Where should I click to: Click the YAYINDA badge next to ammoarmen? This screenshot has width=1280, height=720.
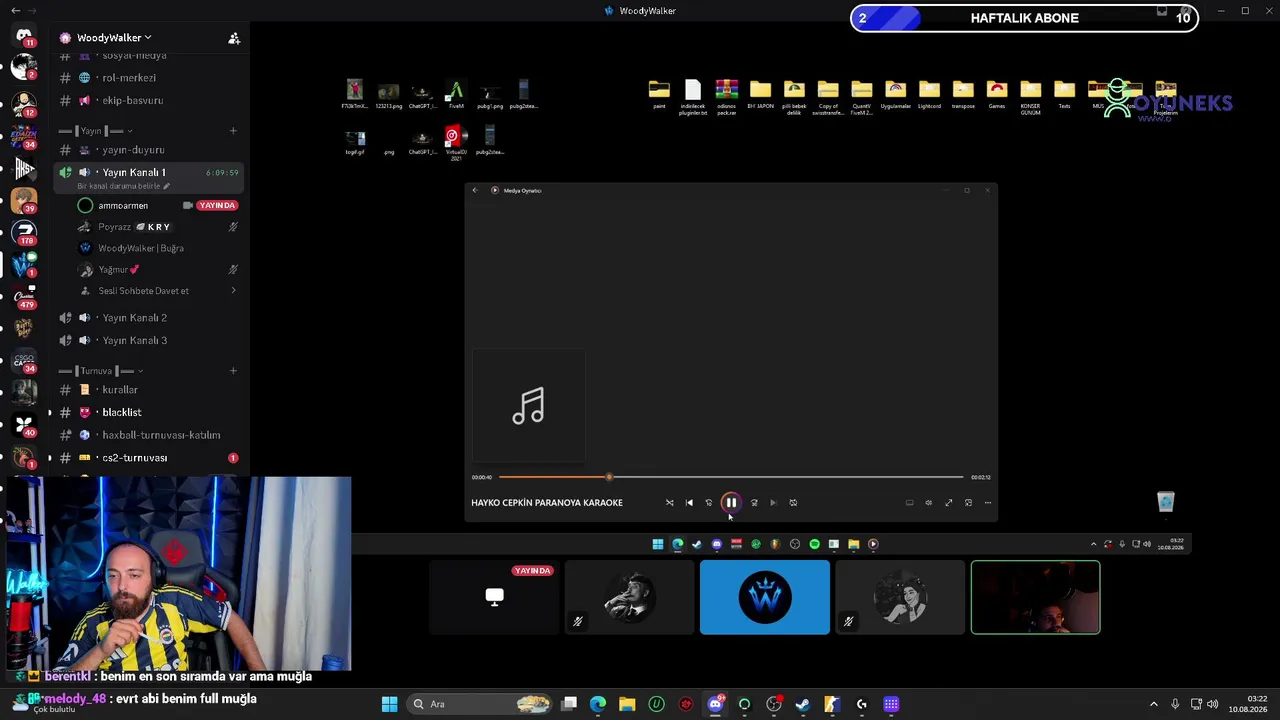click(x=217, y=205)
